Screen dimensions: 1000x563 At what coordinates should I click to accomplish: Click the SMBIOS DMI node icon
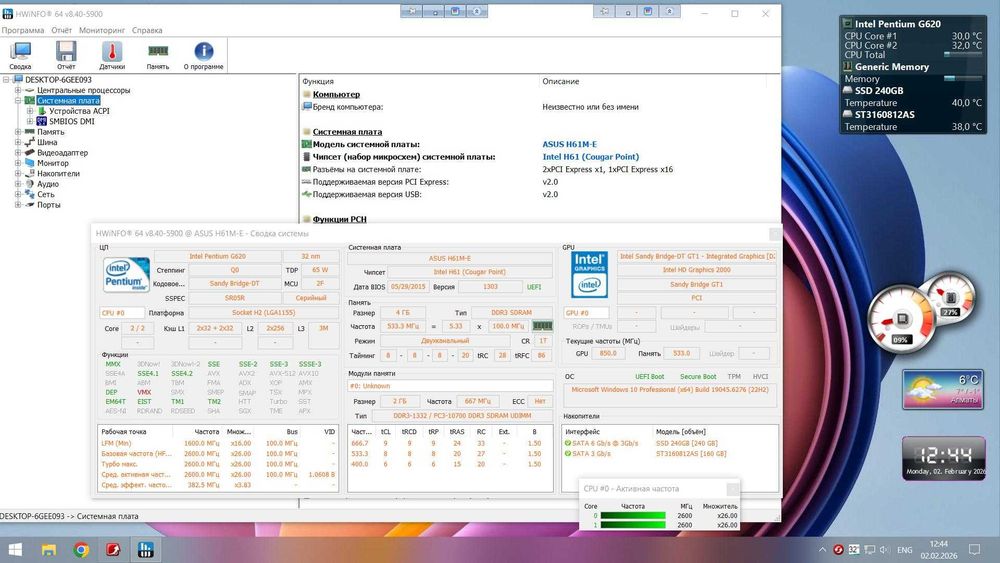[41, 121]
